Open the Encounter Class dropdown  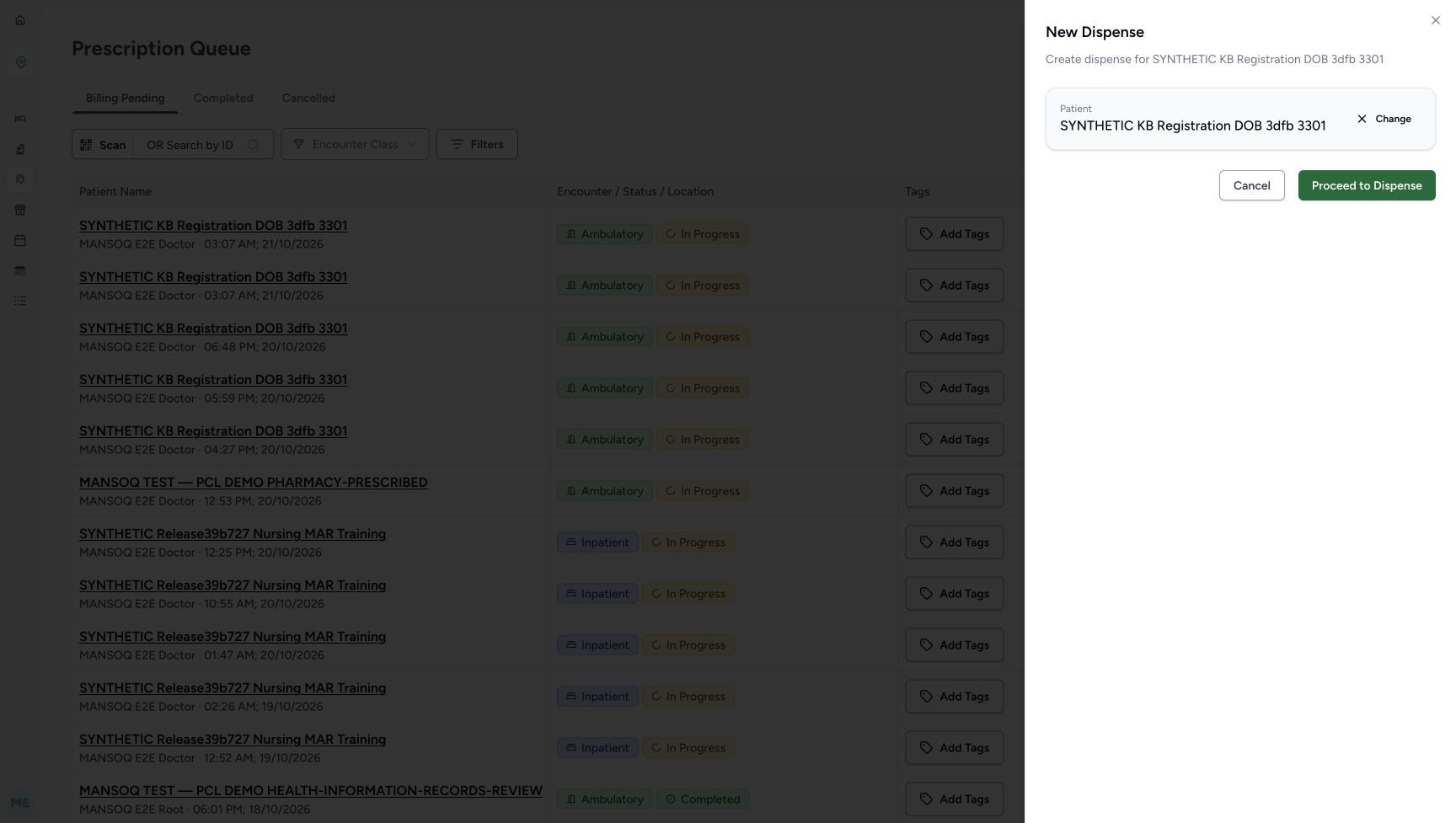click(355, 144)
